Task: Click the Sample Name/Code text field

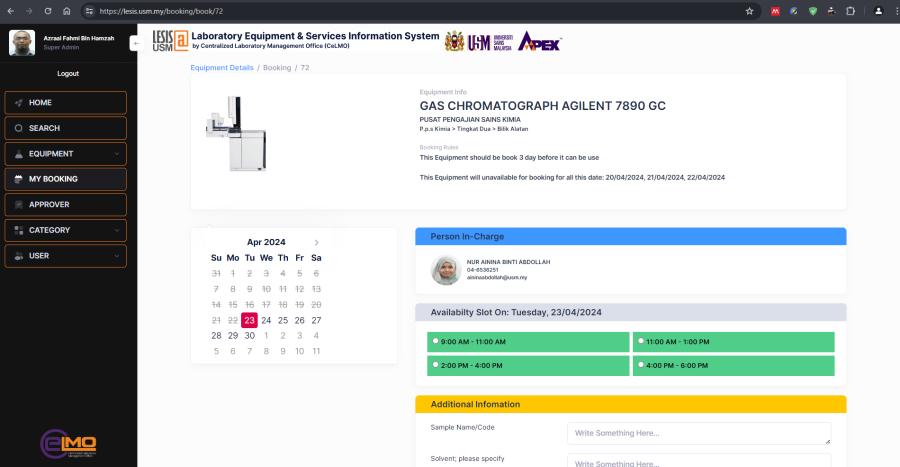Action: (699, 433)
